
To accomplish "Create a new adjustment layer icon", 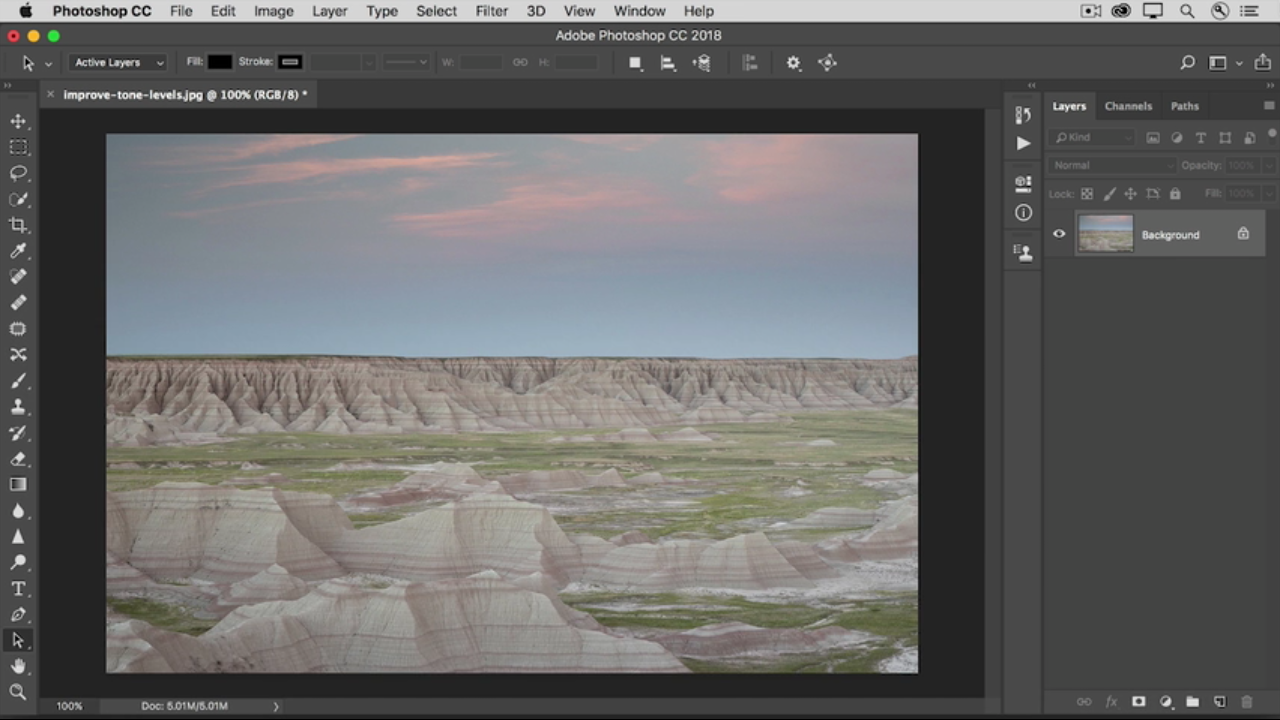I will pyautogui.click(x=1165, y=702).
